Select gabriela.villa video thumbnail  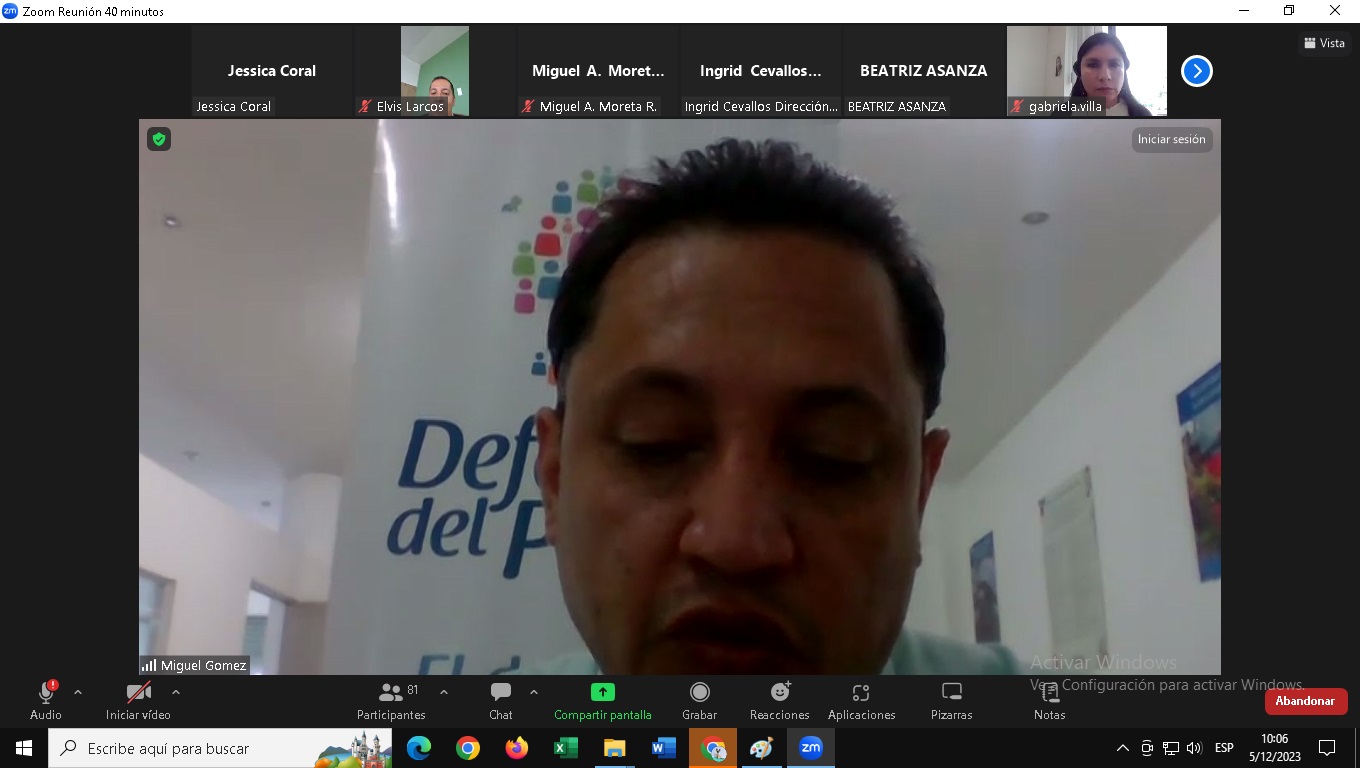(x=1086, y=71)
